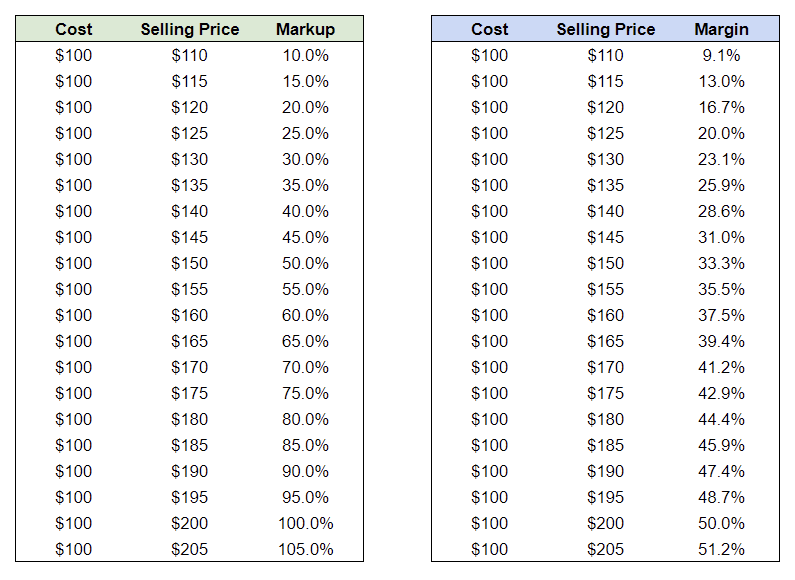This screenshot has height=580, width=795.
Task: Select the 10.0% markup cell
Action: [305, 55]
